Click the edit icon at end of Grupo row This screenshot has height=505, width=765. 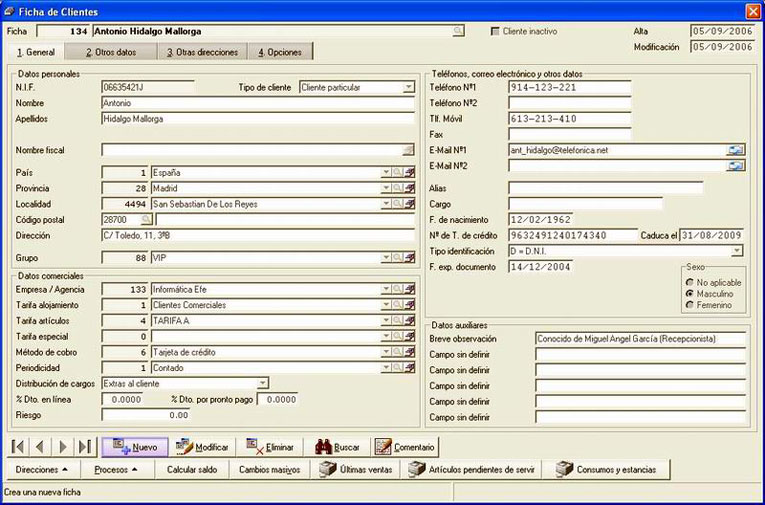coord(409,258)
